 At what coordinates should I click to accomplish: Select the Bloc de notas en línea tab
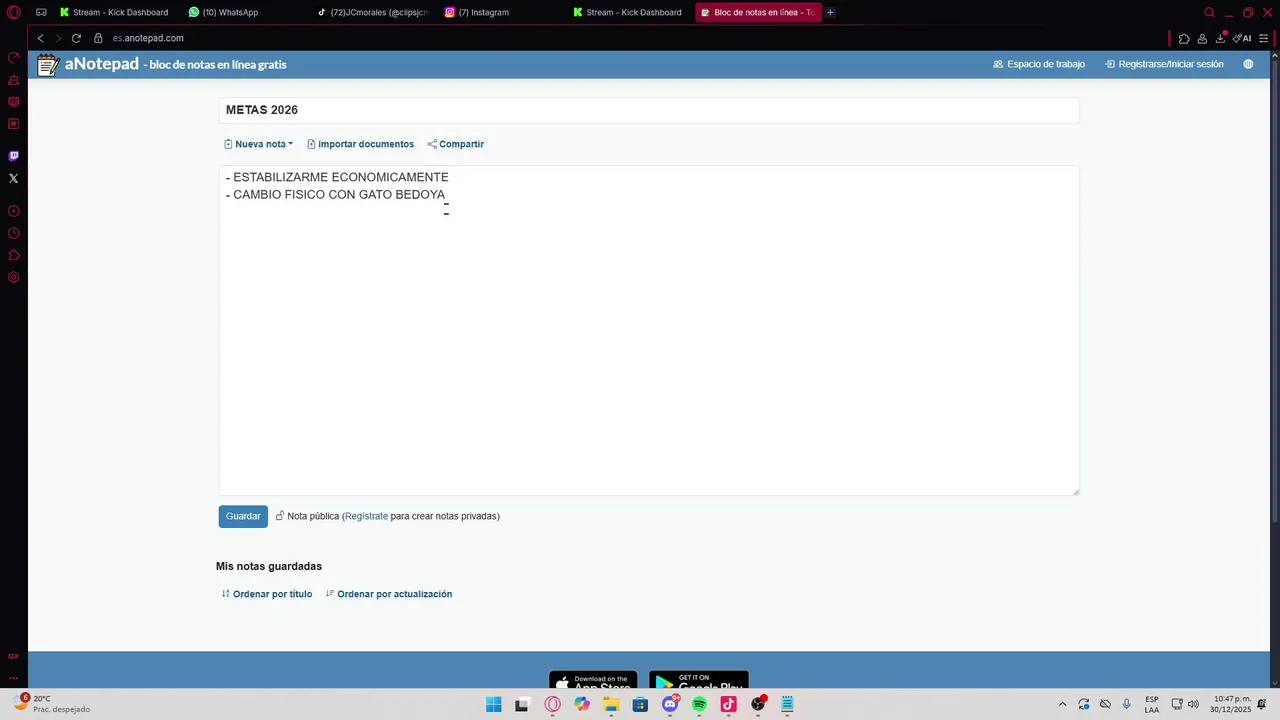pyautogui.click(x=758, y=12)
